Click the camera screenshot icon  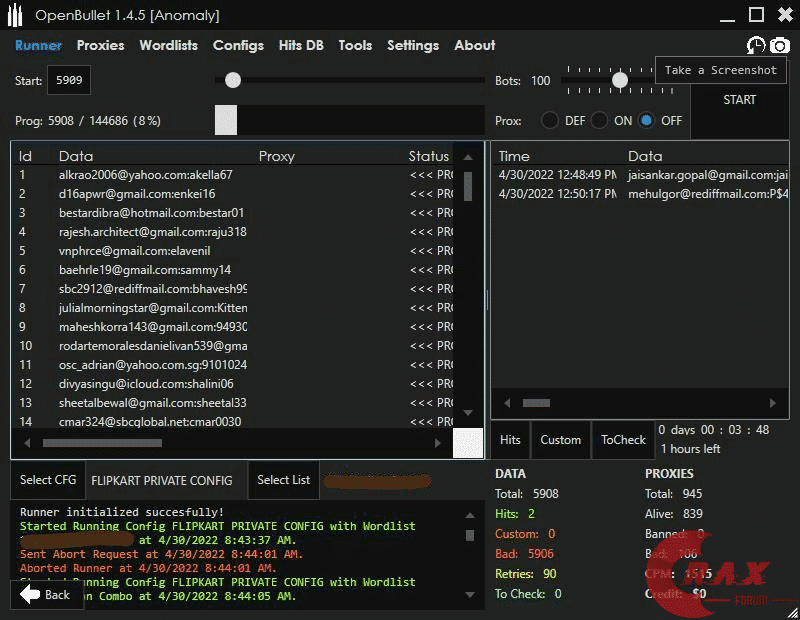[780, 46]
